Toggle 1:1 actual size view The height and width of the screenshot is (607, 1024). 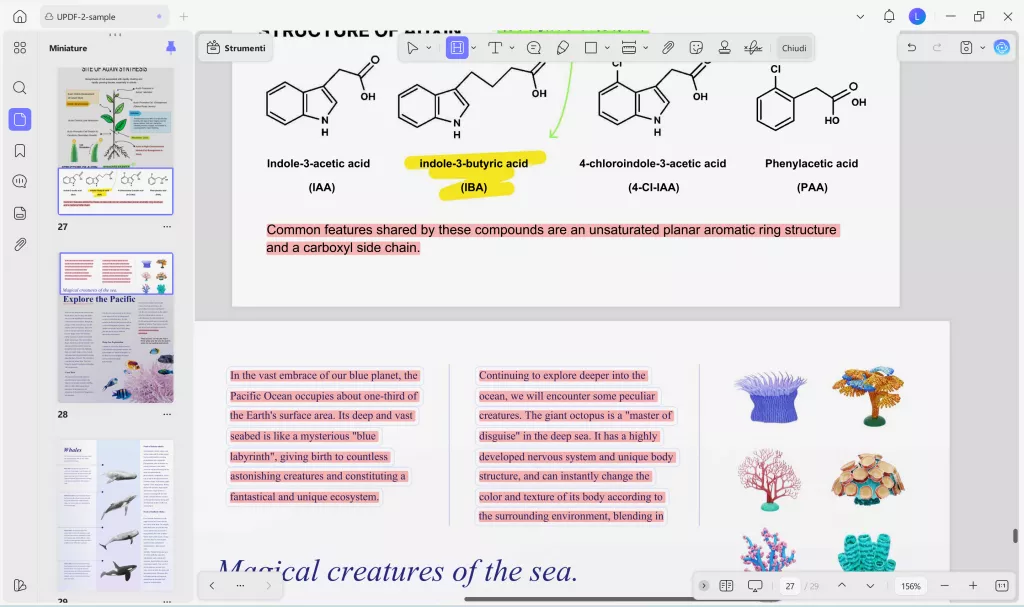click(x=1000, y=585)
